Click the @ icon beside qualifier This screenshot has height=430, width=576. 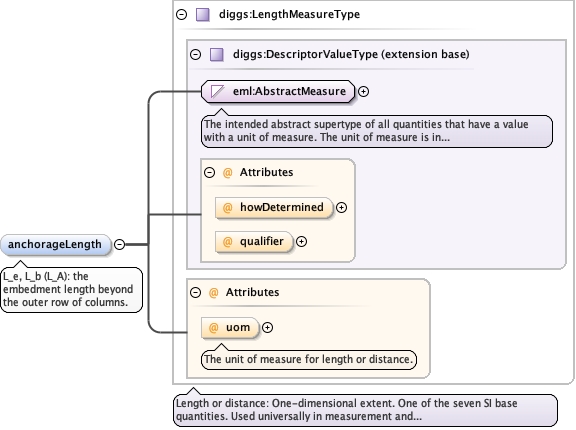[228, 242]
